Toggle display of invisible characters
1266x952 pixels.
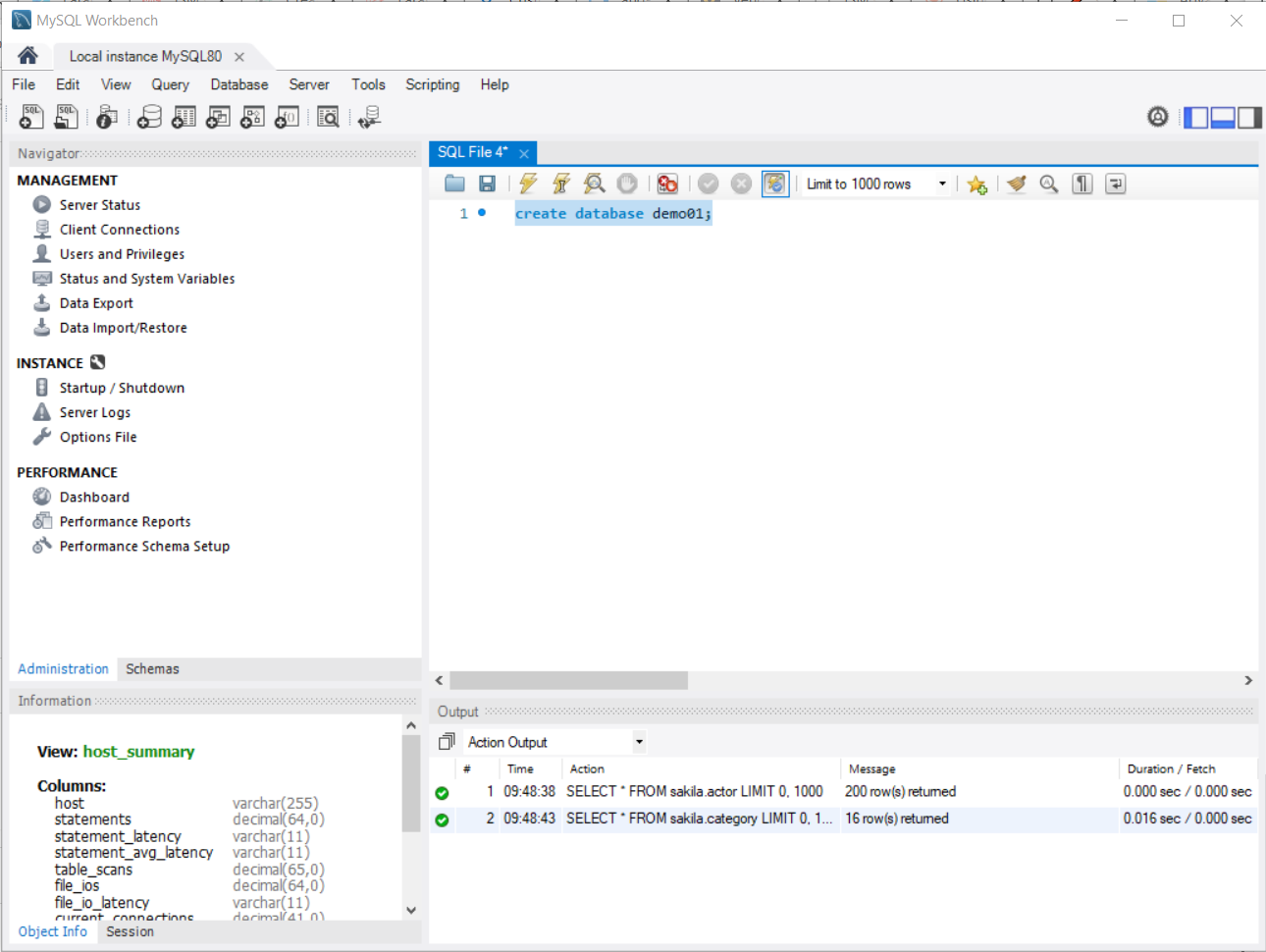point(1082,184)
